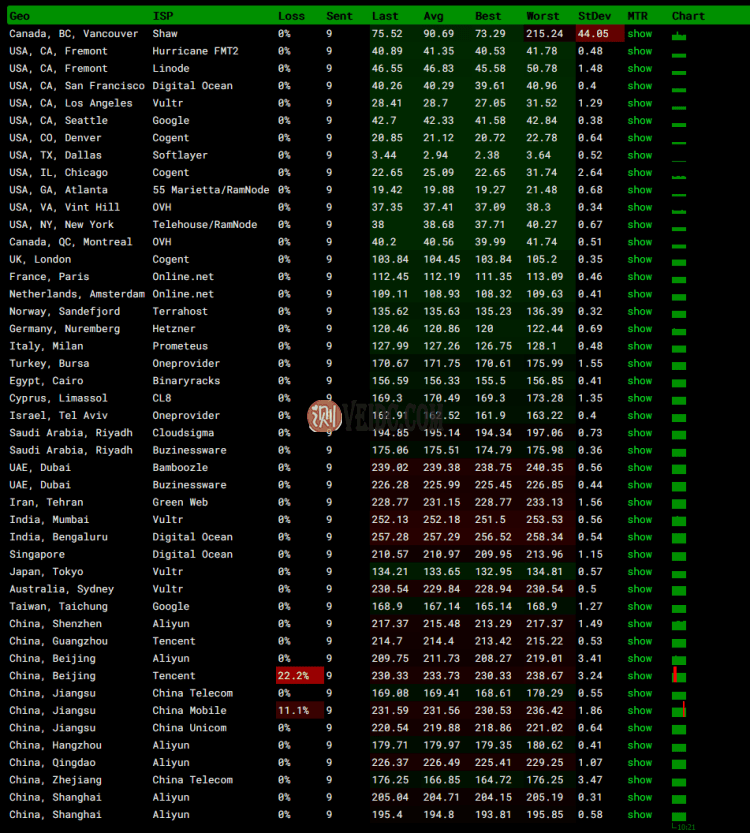Select the 22.2% loss cell
Viewport: 750px width, 833px height.
click(300, 676)
